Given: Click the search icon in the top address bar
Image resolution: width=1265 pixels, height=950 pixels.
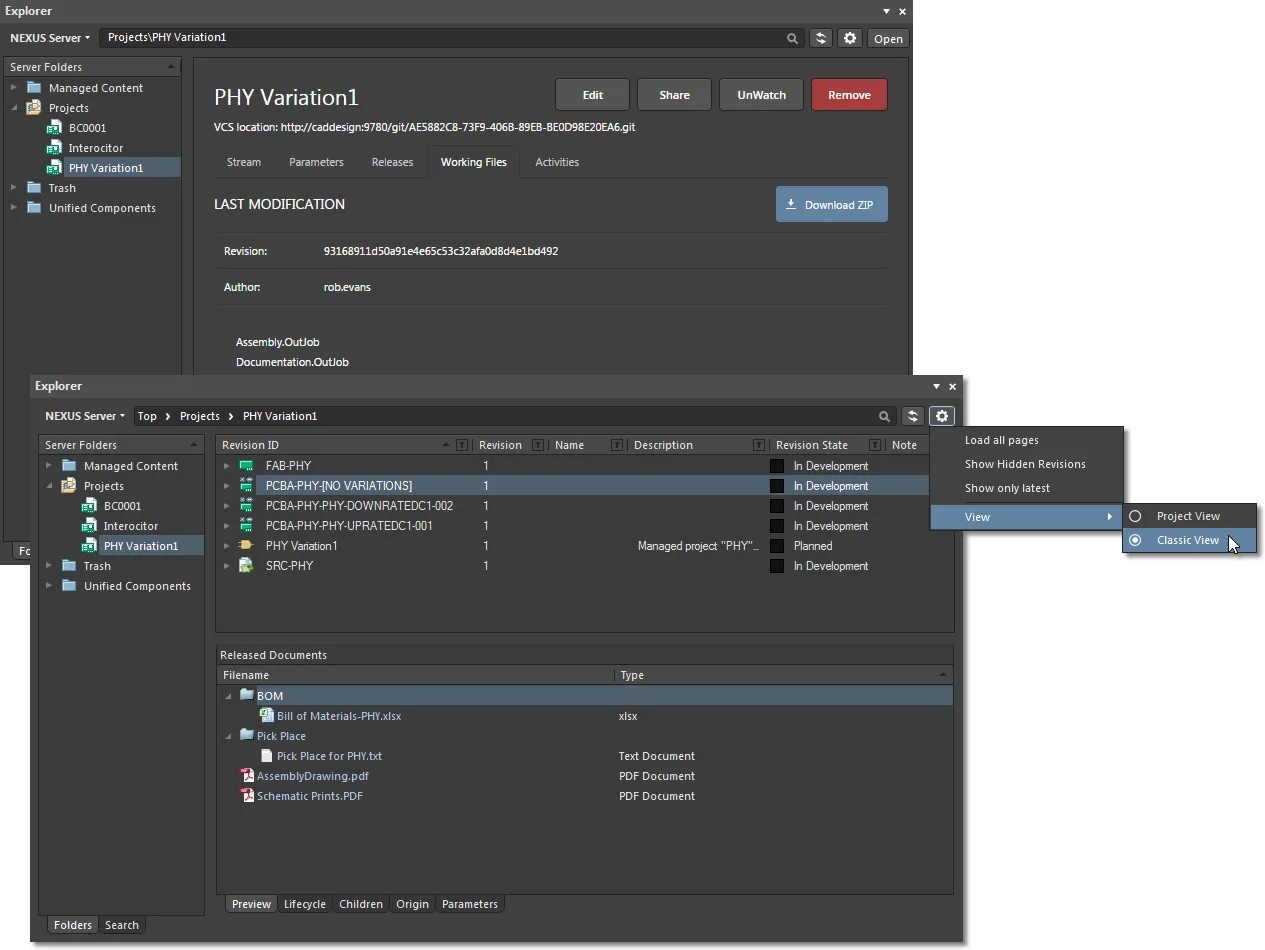Looking at the screenshot, I should [792, 38].
